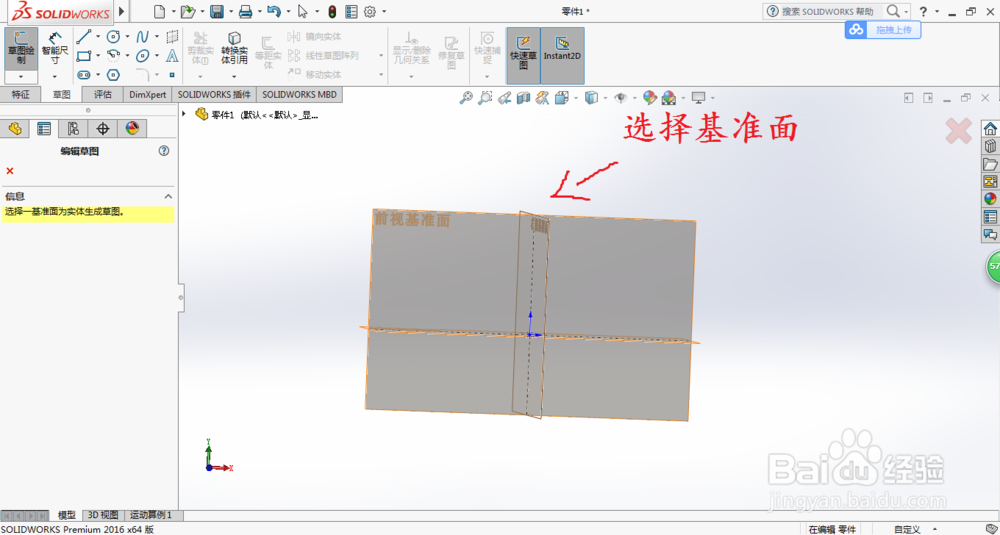This screenshot has height=535, width=1000.
Task: Click the search SOLIDWORKS 帮助 field
Action: 829,11
